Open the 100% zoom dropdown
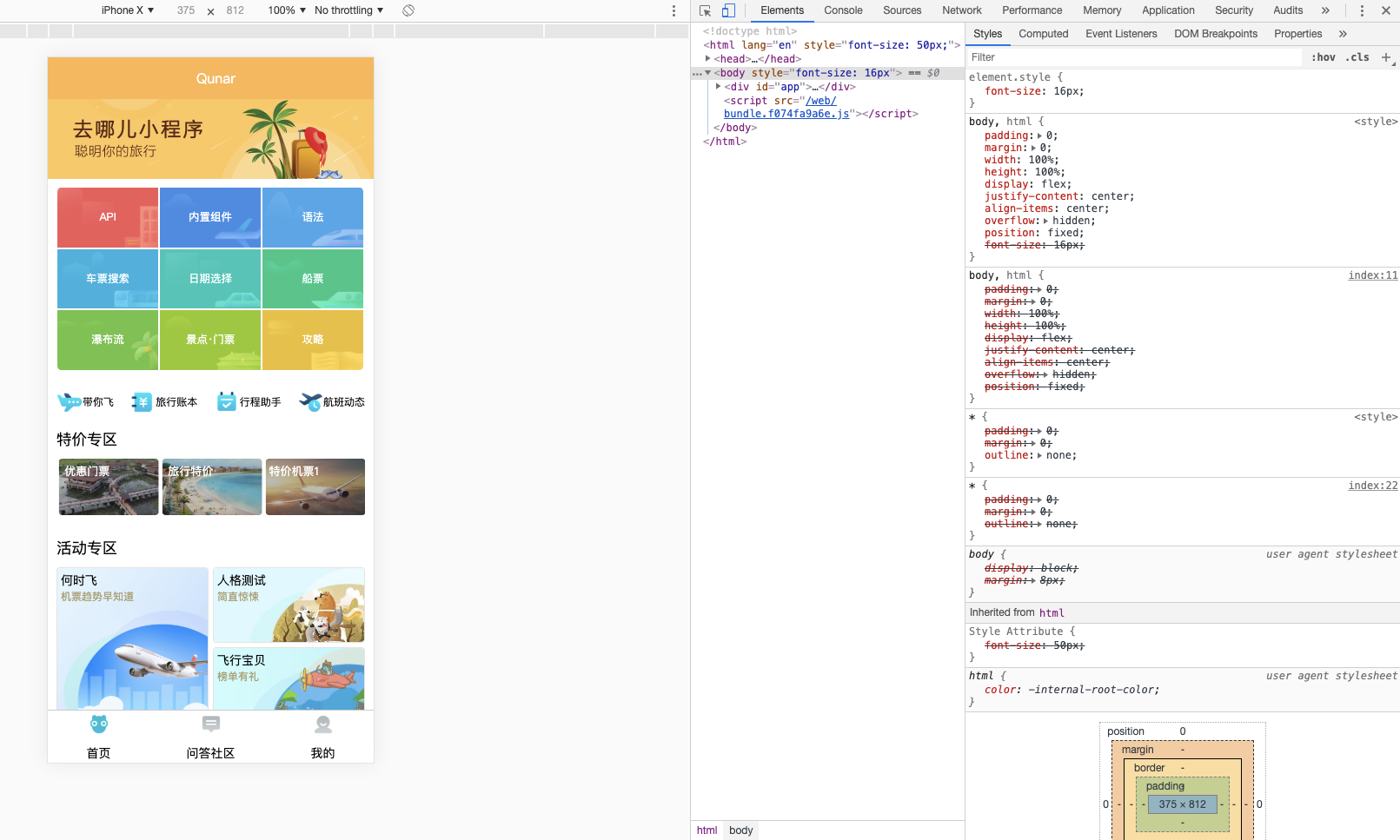Viewport: 1400px width, 840px height. click(x=287, y=10)
